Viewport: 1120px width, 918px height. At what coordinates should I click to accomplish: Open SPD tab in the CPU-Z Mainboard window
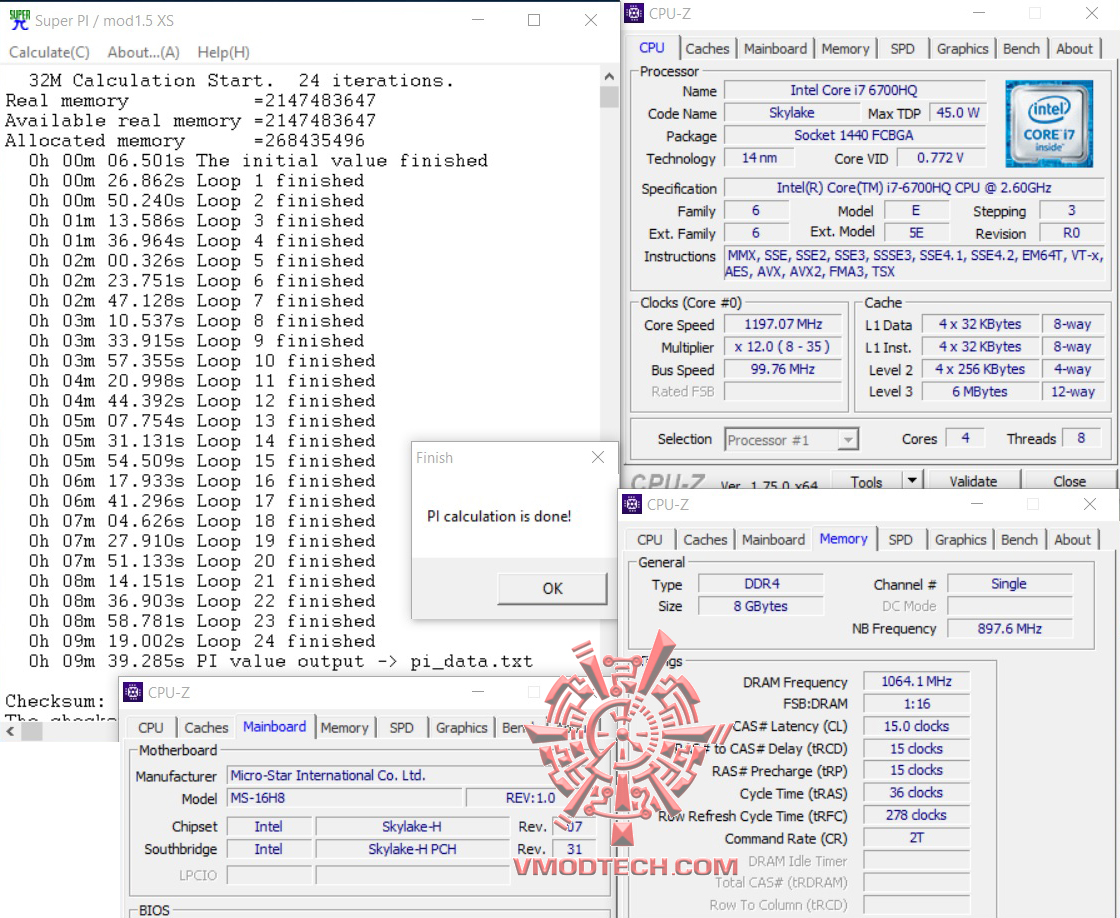[x=401, y=727]
